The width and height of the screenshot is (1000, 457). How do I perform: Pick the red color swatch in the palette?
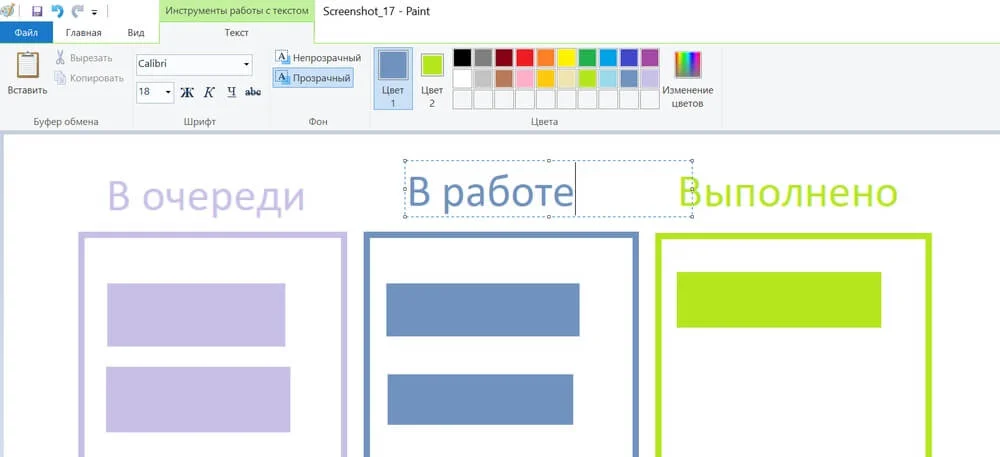click(524, 58)
